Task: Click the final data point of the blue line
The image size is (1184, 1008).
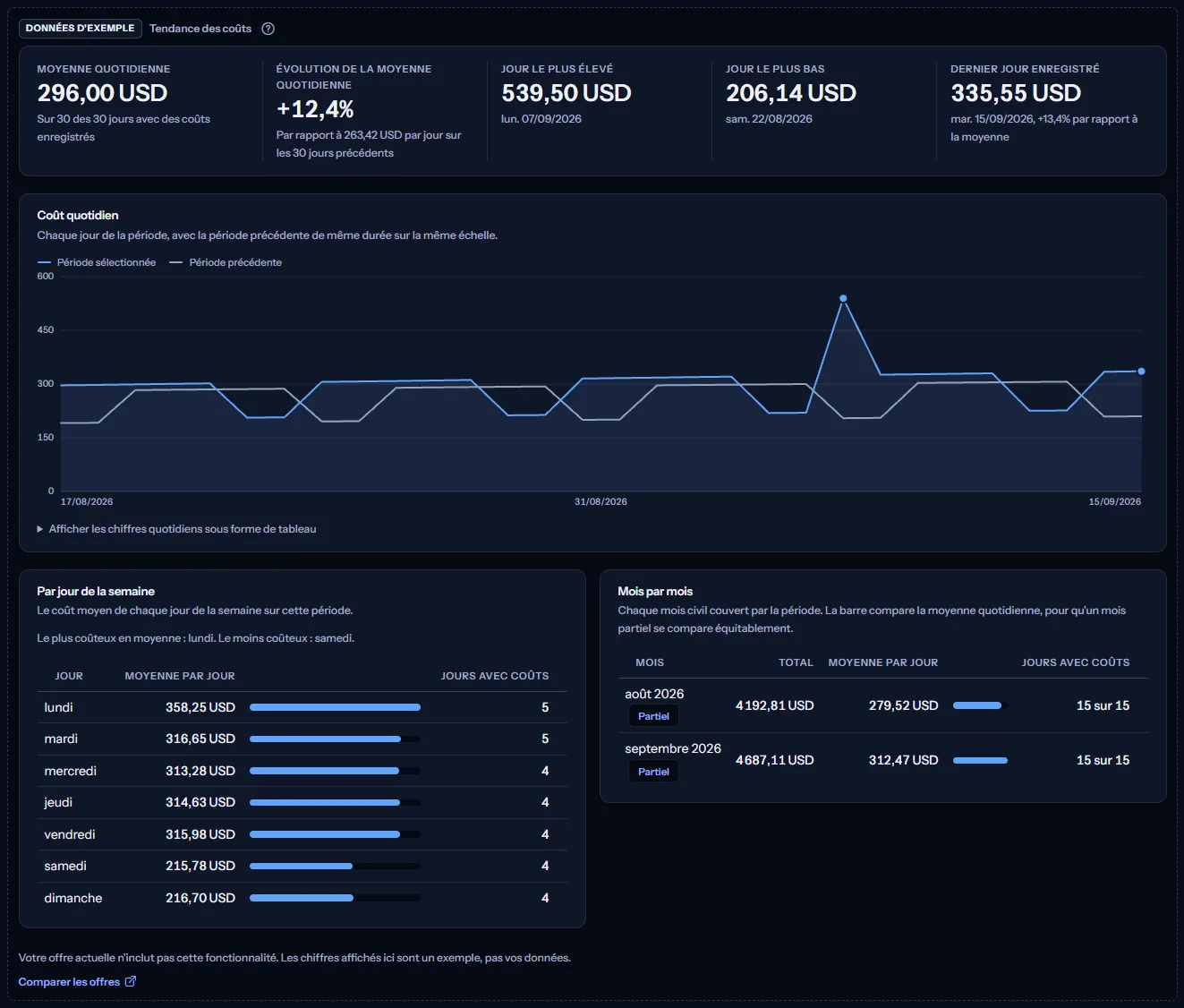Action: click(x=1141, y=372)
